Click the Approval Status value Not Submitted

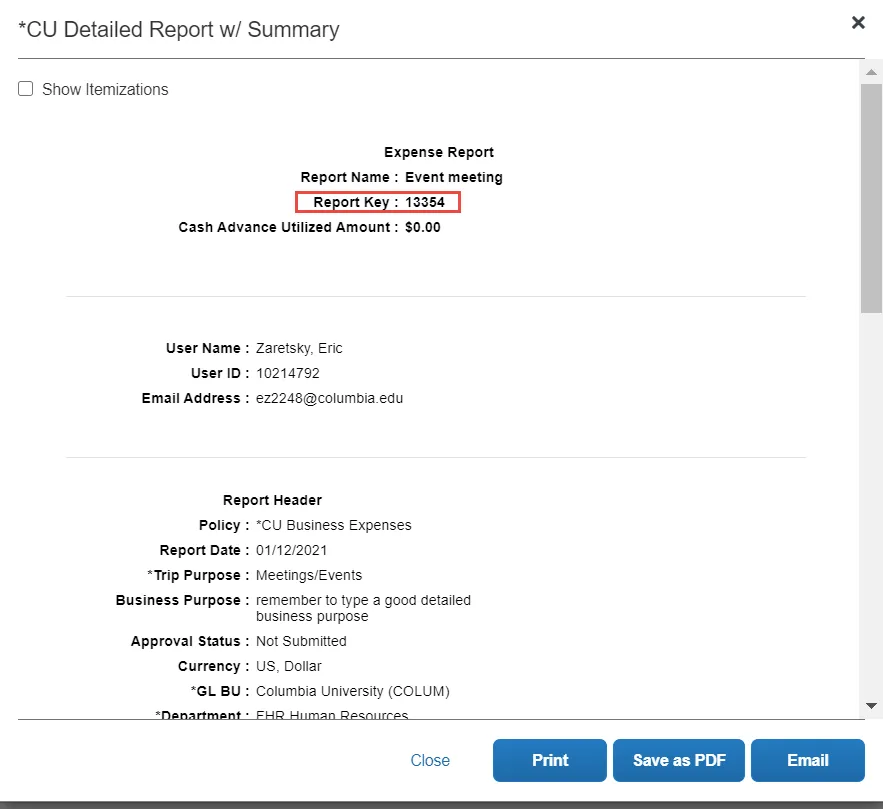[x=301, y=641]
